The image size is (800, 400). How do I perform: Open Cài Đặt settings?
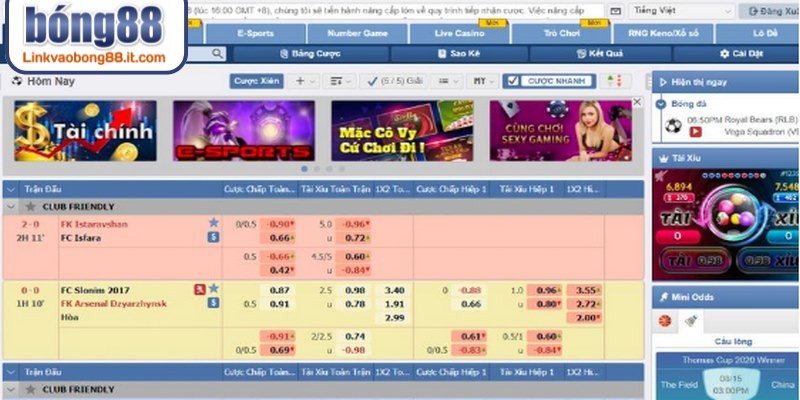[x=741, y=54]
